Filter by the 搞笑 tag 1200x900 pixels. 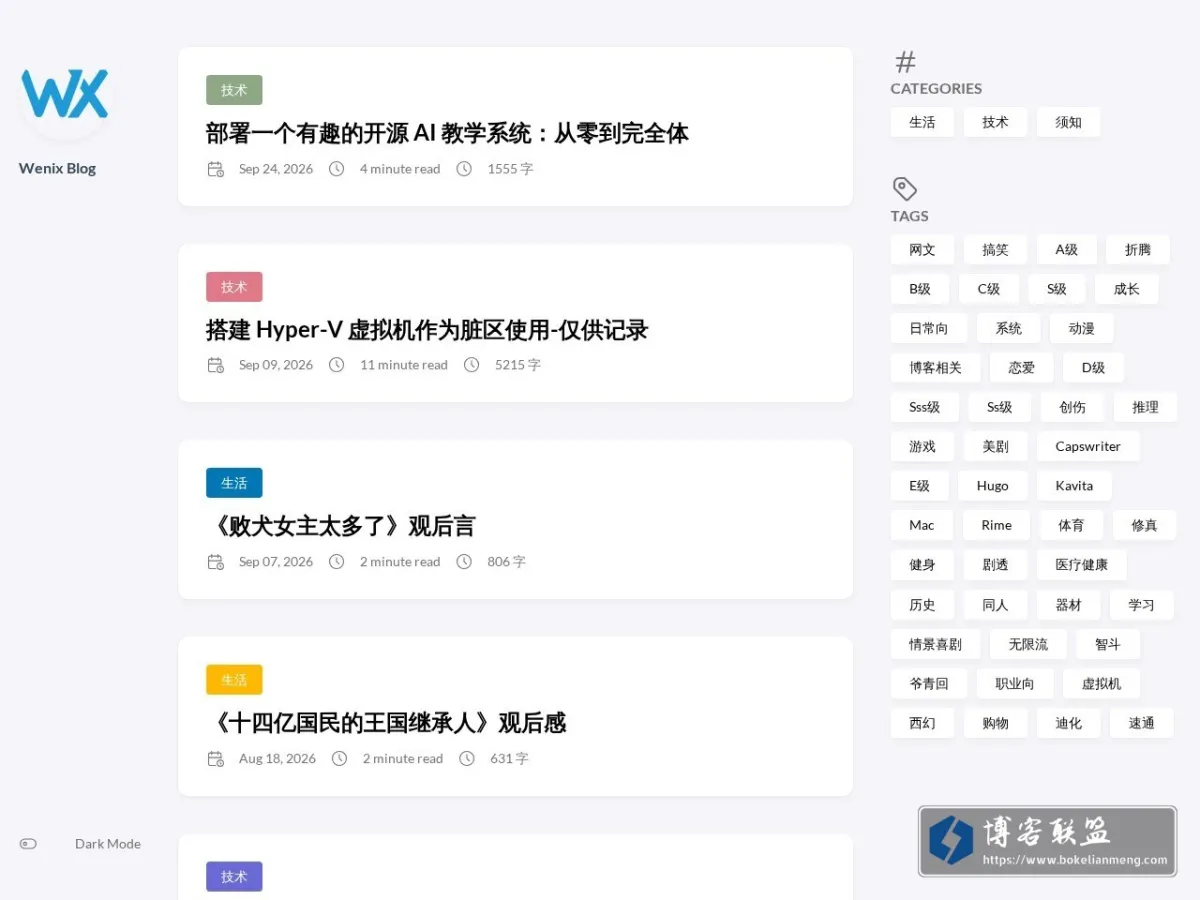995,250
